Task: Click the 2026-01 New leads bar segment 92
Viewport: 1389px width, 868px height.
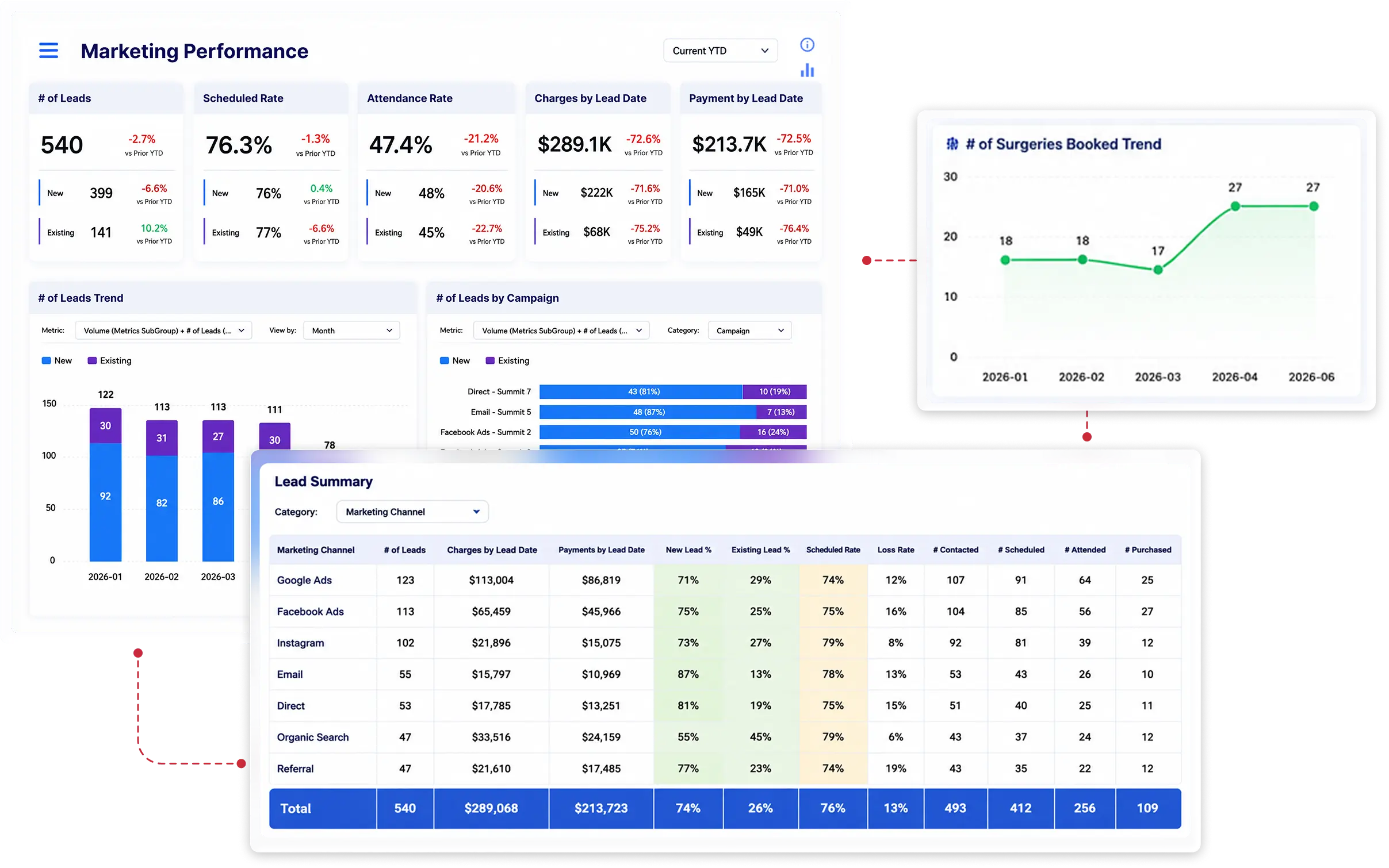Action: pyautogui.click(x=105, y=502)
